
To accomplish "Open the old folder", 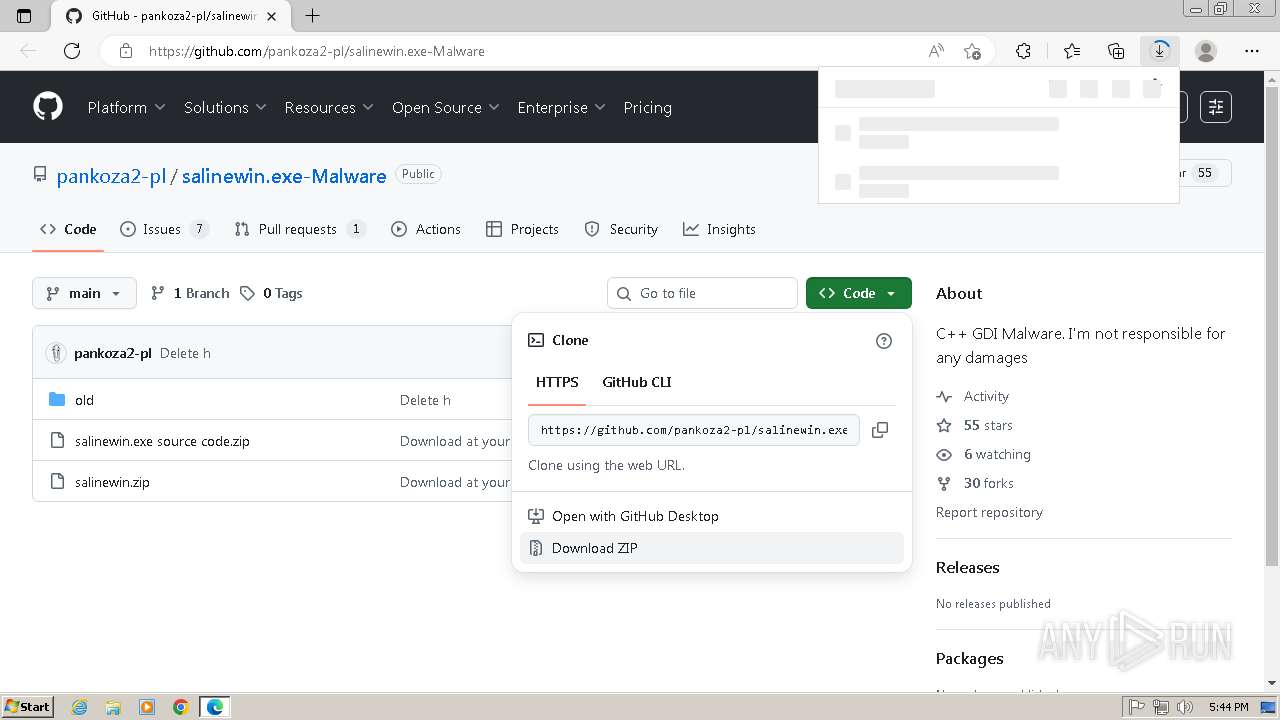I will coord(84,400).
